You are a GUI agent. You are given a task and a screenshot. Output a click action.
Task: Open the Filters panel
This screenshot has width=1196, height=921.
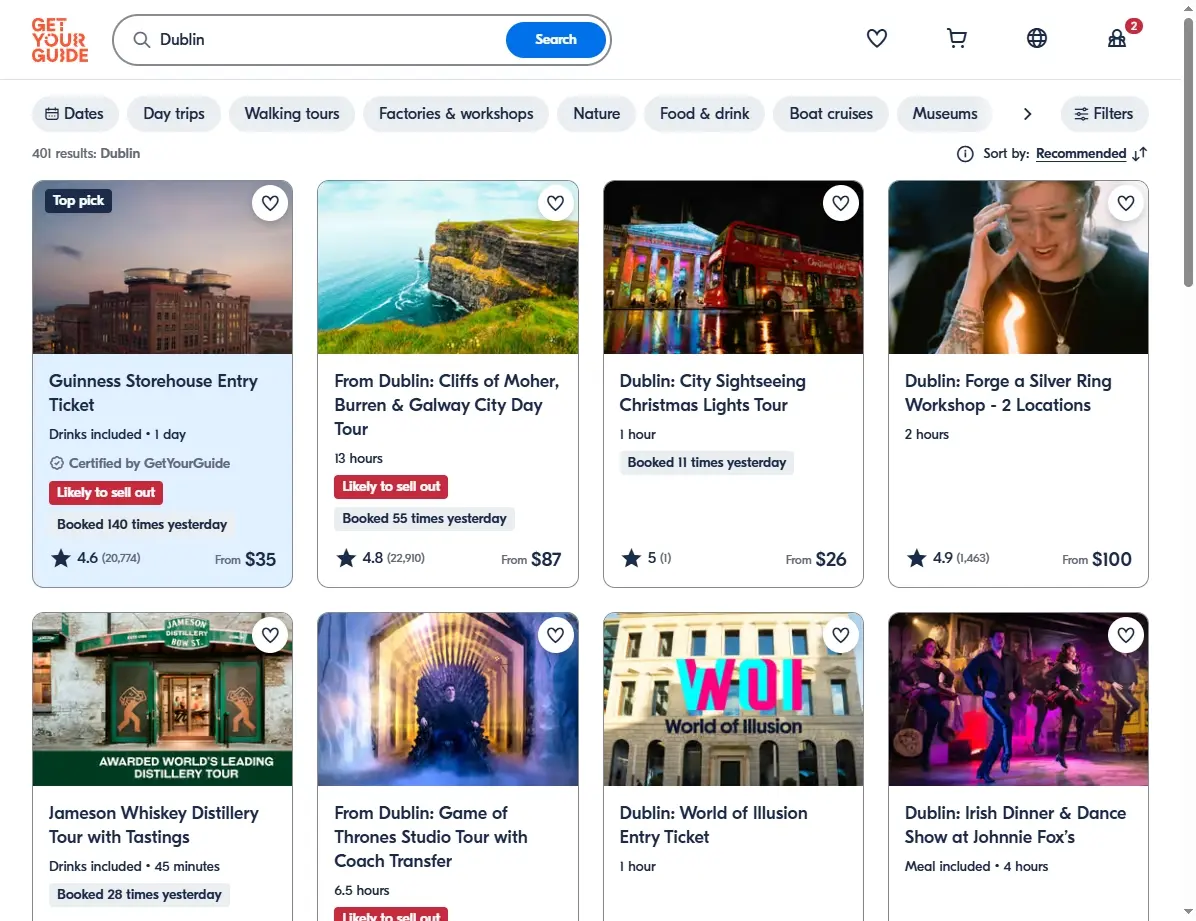click(x=1104, y=114)
